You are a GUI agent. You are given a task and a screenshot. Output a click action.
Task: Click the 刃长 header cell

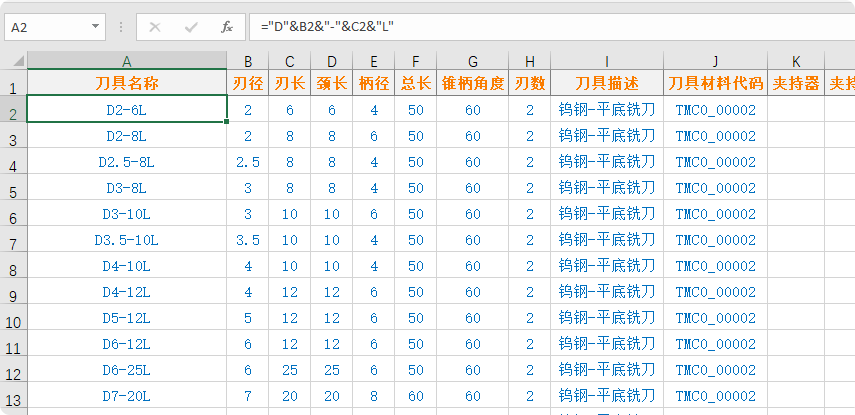[x=290, y=83]
